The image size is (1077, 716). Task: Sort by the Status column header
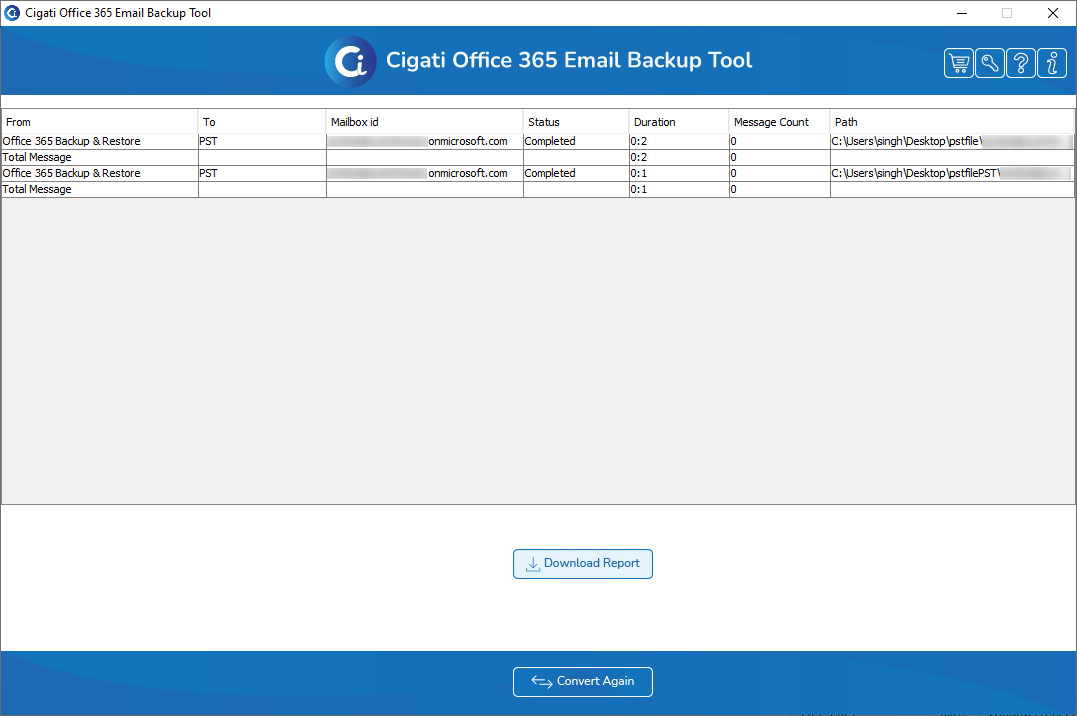point(576,122)
